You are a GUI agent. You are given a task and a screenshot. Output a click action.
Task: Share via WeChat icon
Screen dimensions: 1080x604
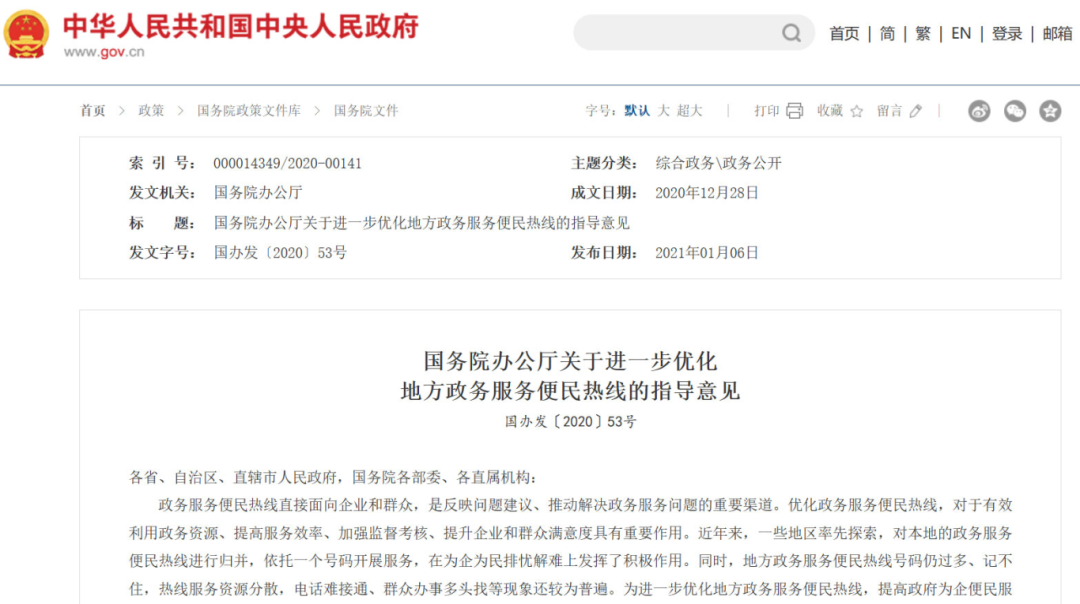click(x=1015, y=111)
